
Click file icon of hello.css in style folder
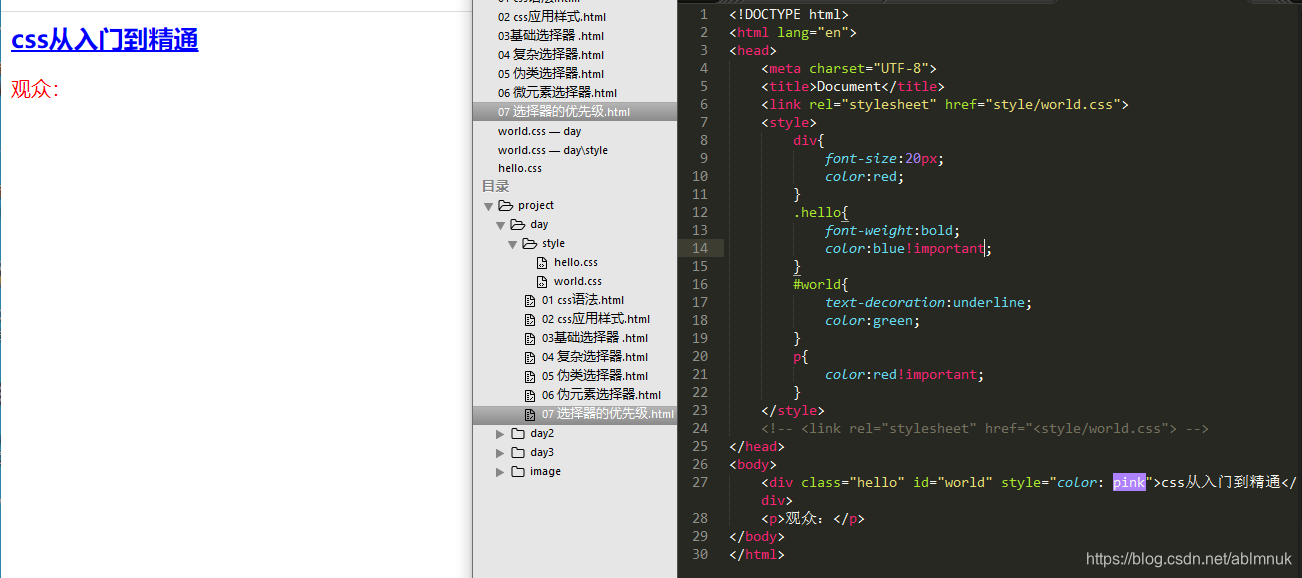click(542, 262)
